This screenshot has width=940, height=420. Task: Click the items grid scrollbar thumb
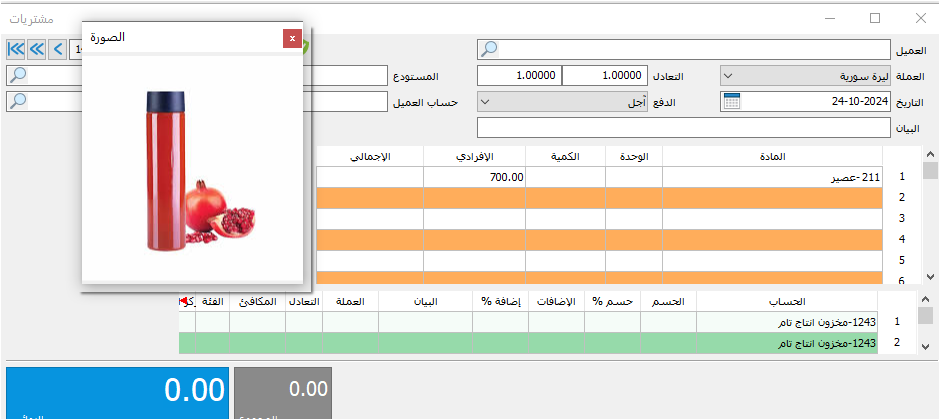pyautogui.click(x=930, y=171)
